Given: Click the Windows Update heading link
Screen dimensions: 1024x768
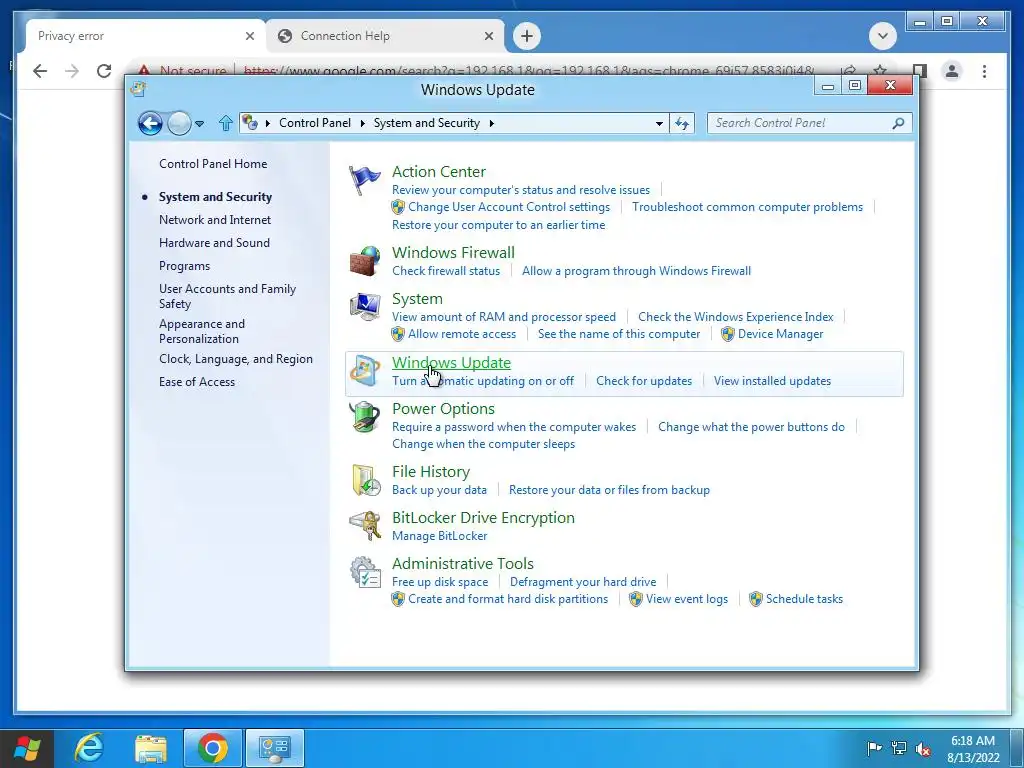Looking at the screenshot, I should [x=451, y=362].
